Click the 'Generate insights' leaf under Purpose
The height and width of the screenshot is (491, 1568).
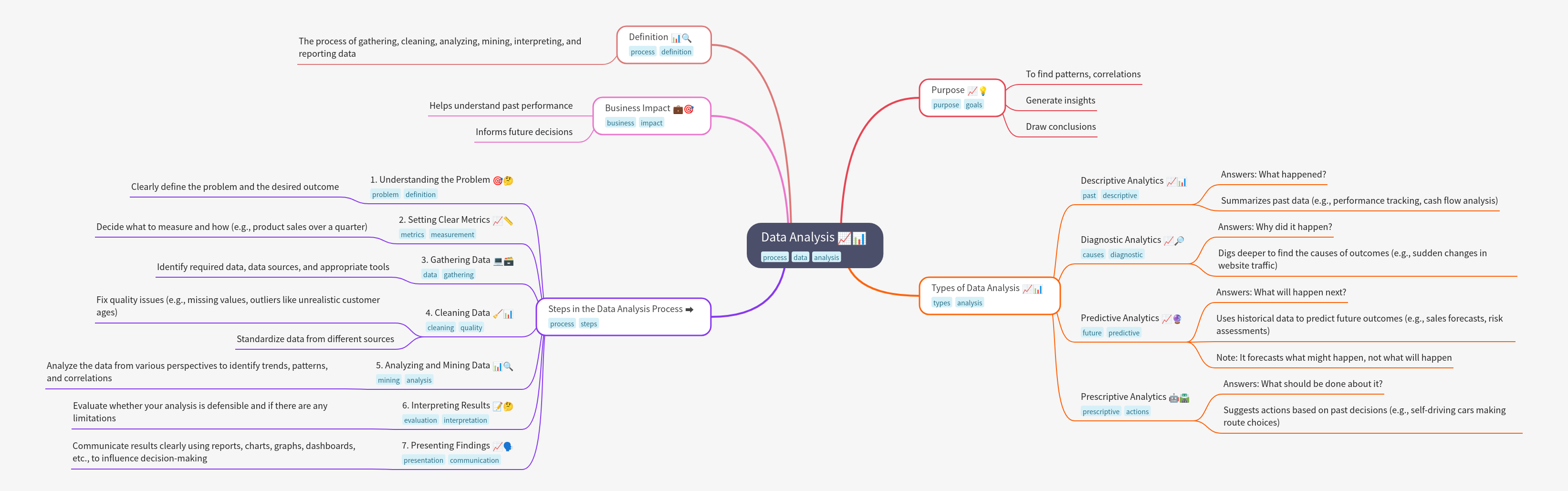click(x=1060, y=100)
